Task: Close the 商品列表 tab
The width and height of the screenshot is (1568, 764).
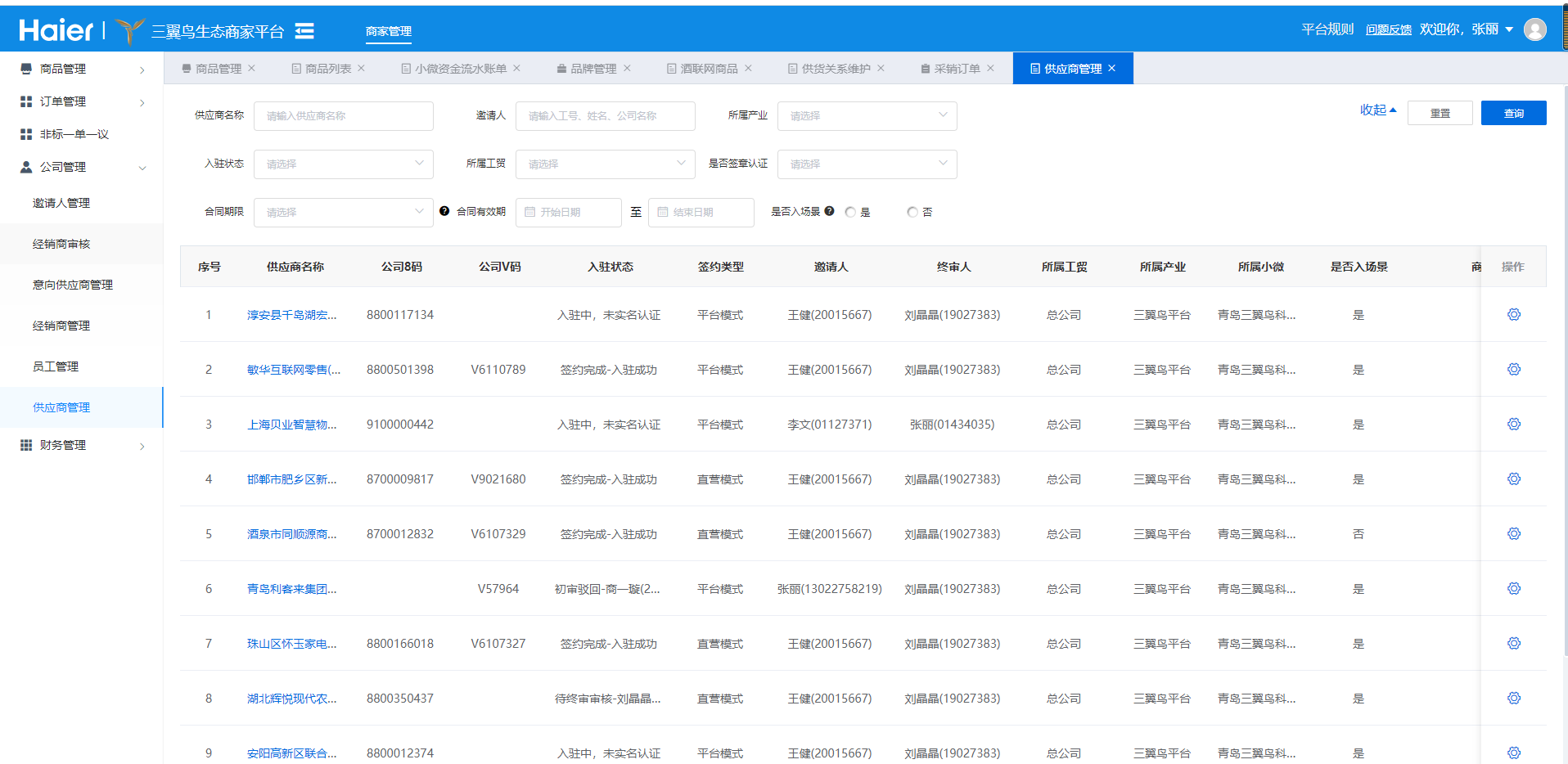Action: pos(361,68)
